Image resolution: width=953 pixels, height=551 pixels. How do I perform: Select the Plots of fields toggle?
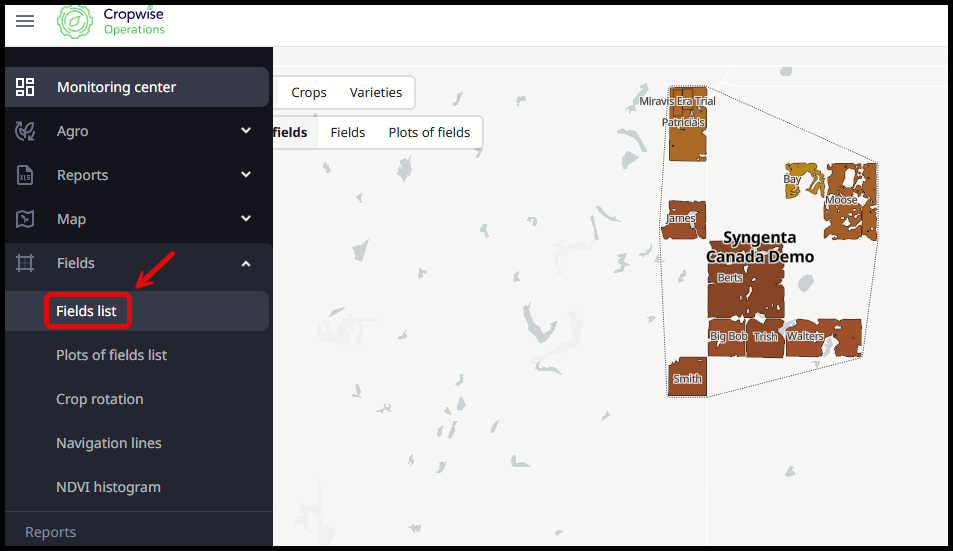[x=429, y=132]
